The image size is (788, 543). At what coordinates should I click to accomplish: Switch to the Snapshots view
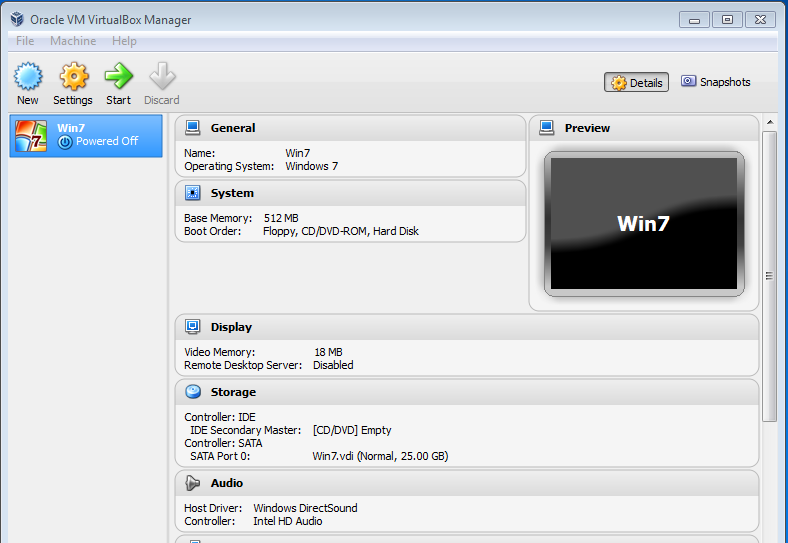pos(716,82)
